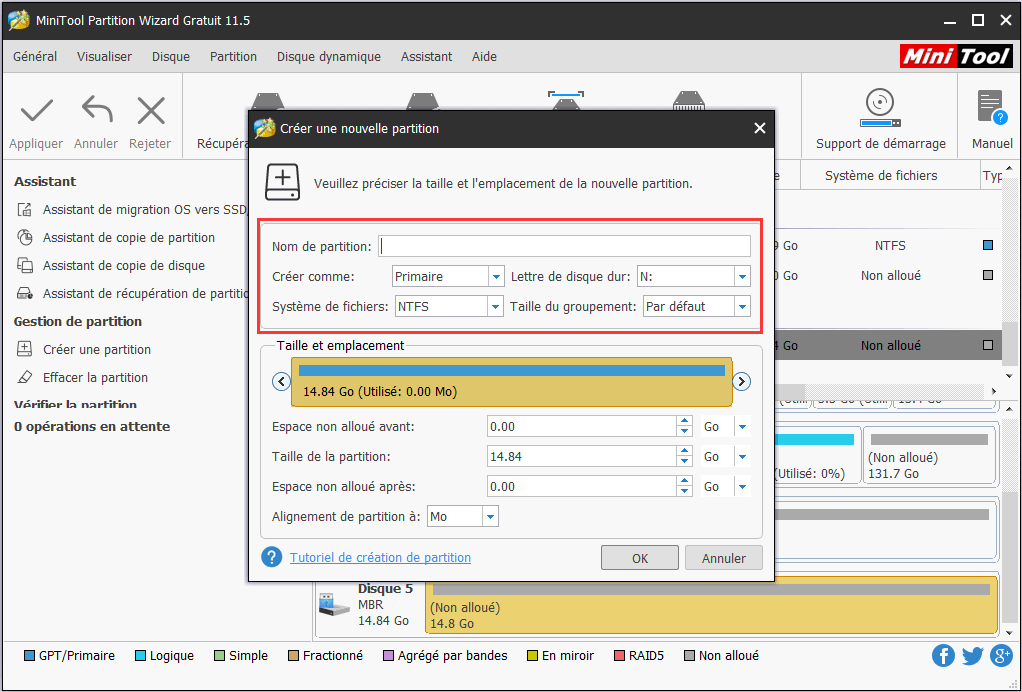Image resolution: width=1022 pixels, height=692 pixels.
Task: Click the GPT/Primaire legend color swatch
Action: [x=29, y=656]
